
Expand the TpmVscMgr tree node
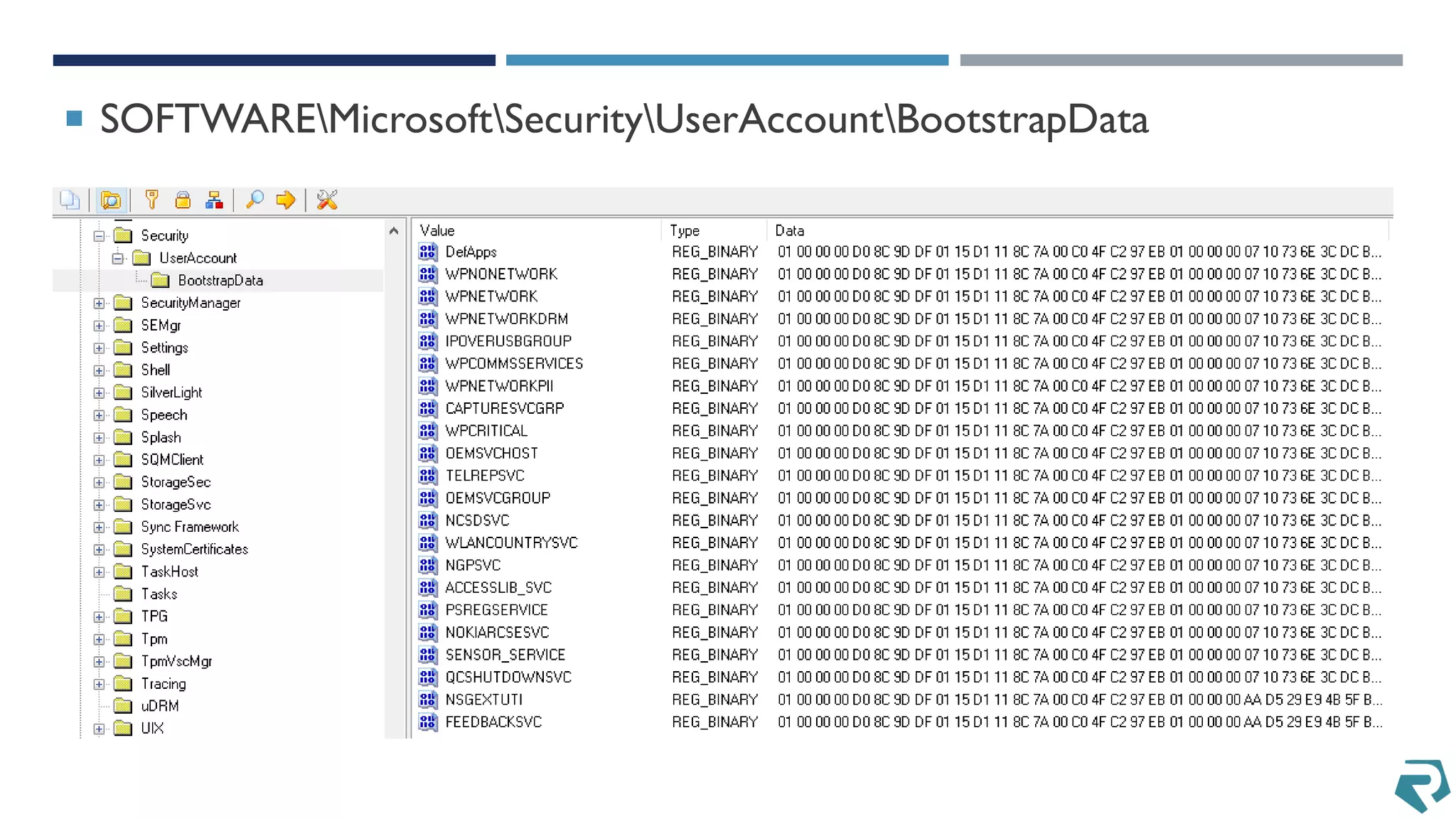tap(99, 661)
